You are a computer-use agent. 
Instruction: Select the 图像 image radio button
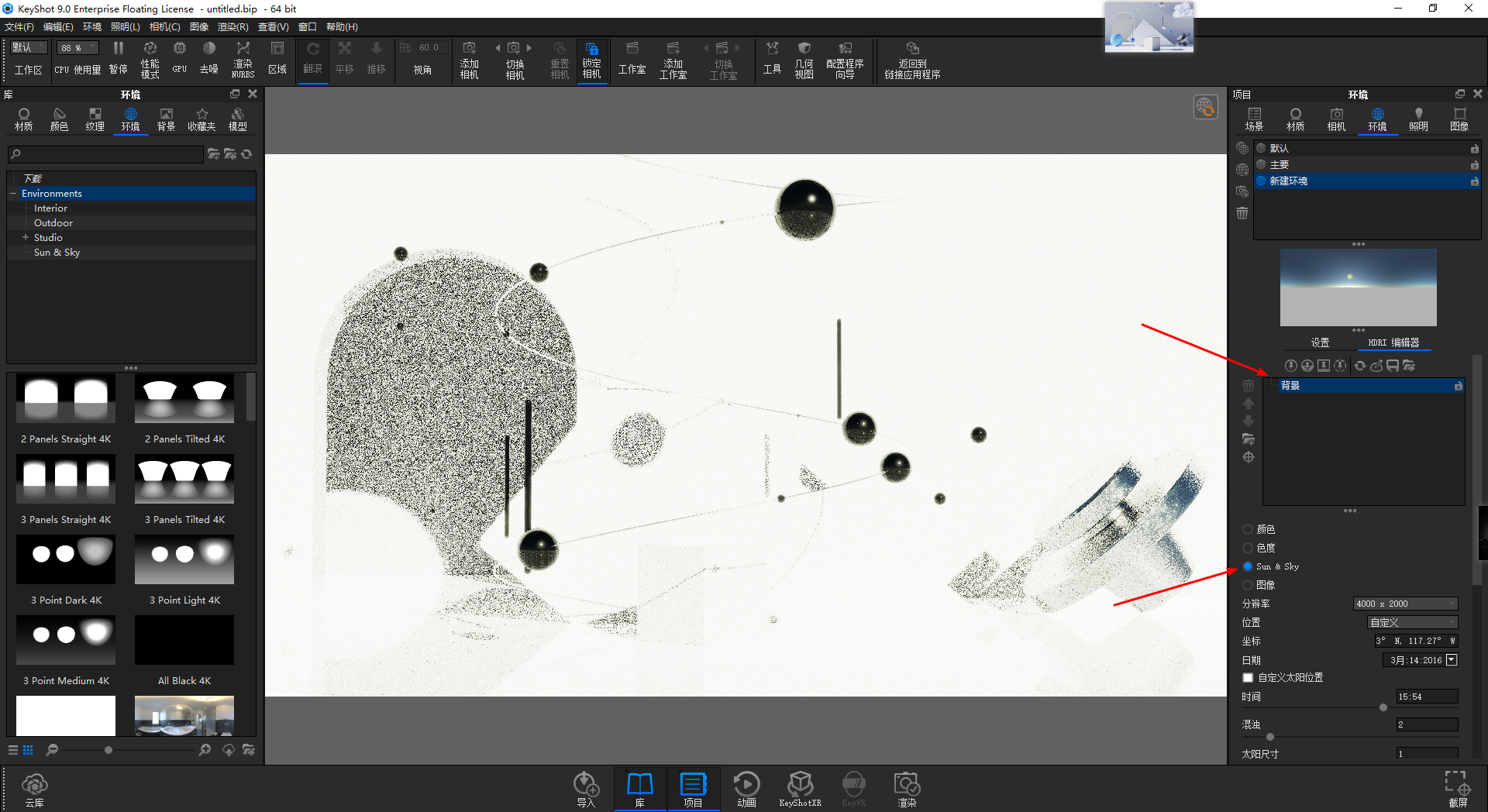point(1248,585)
